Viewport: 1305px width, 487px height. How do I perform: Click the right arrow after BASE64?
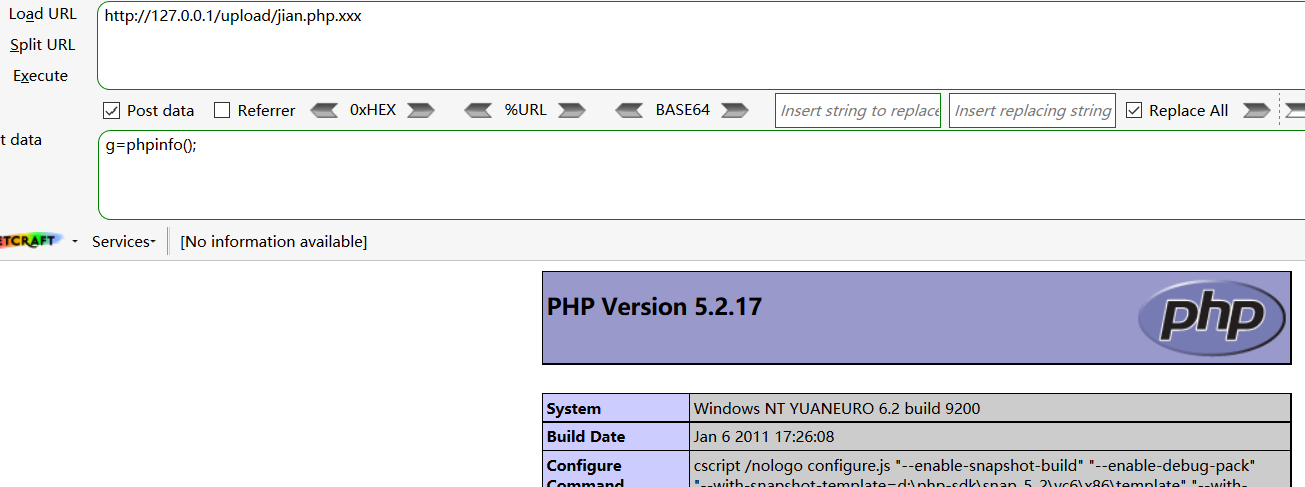pos(734,110)
